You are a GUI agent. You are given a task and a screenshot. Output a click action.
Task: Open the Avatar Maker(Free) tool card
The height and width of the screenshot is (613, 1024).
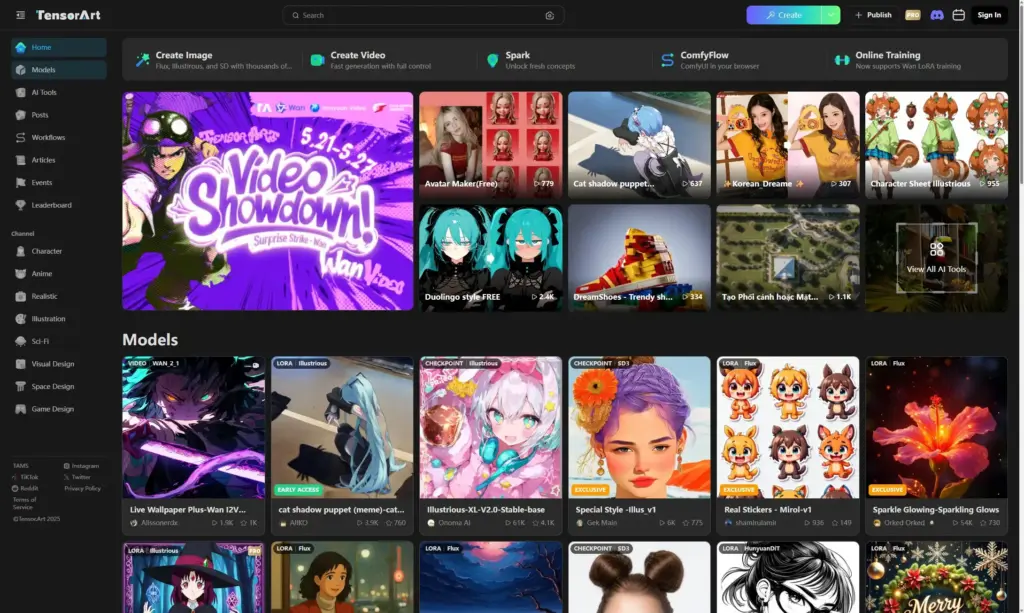click(x=490, y=145)
